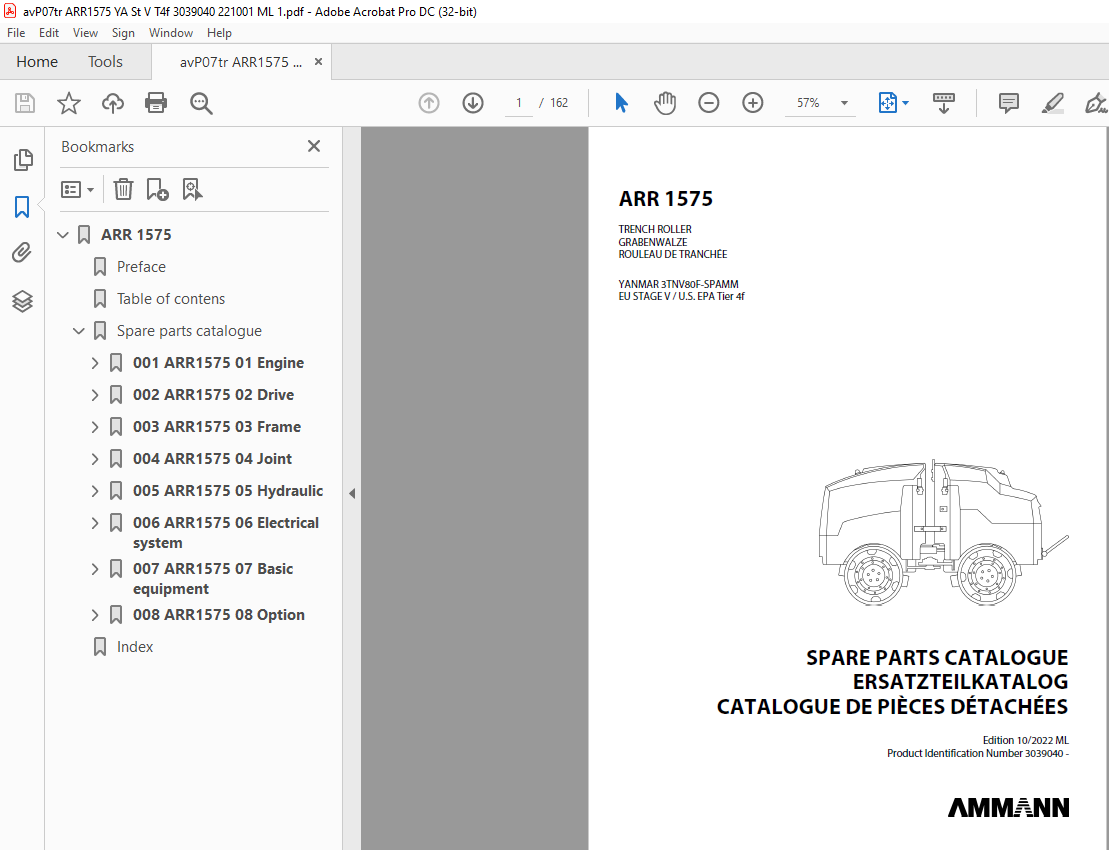The height and width of the screenshot is (850, 1109).
Task: Open the Attachments paperclip panel
Action: coord(22,253)
